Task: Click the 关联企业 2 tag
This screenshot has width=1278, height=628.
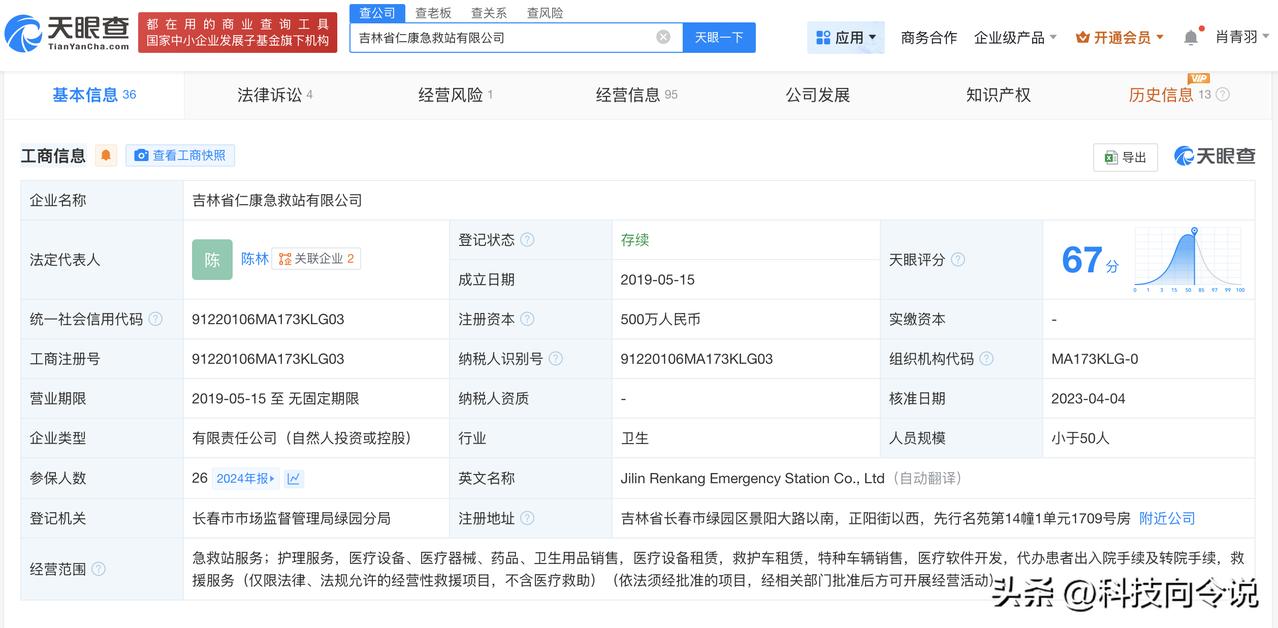Action: tap(316, 258)
